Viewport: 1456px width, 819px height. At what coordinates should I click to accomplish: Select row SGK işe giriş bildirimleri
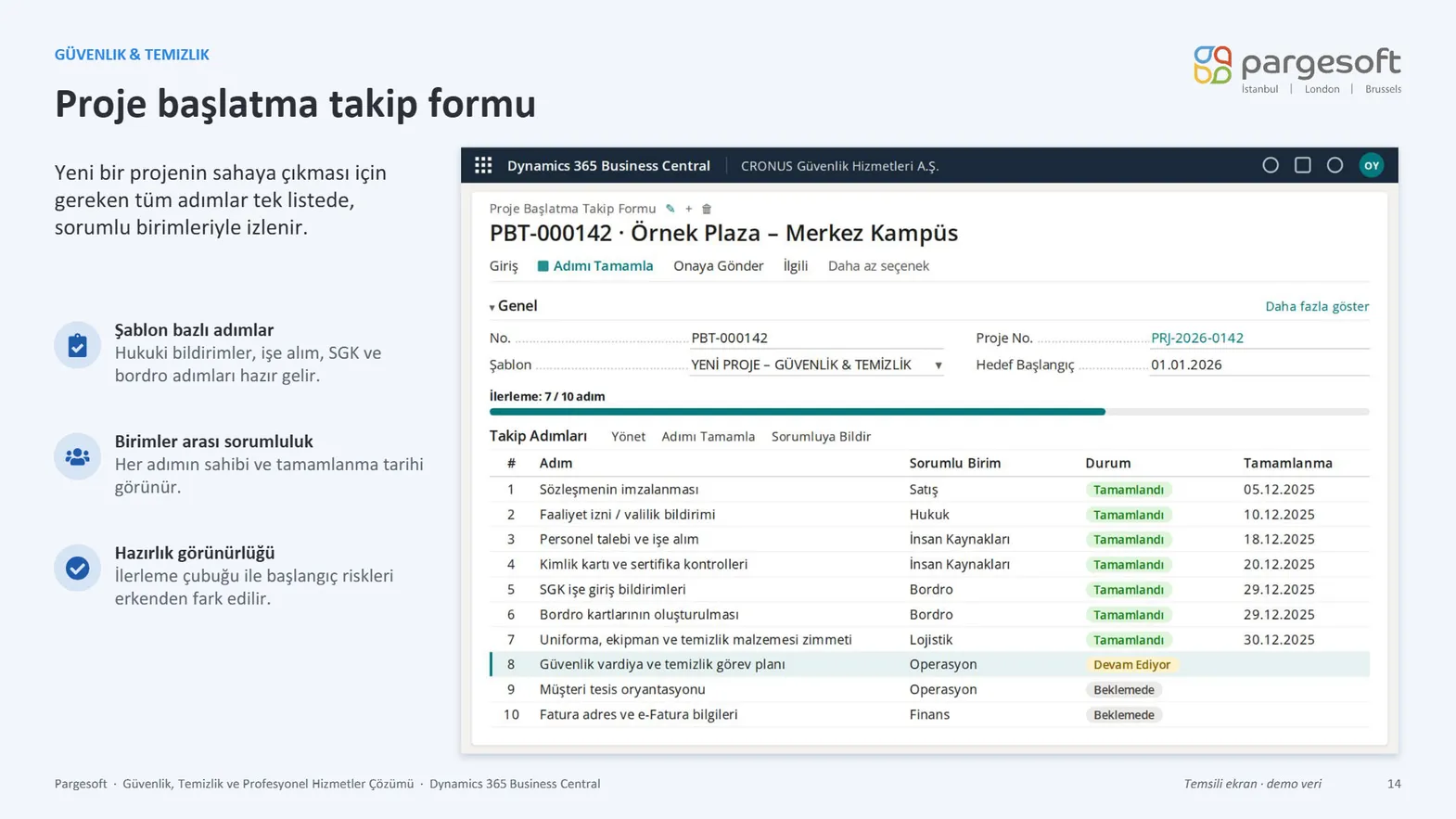coord(929,589)
